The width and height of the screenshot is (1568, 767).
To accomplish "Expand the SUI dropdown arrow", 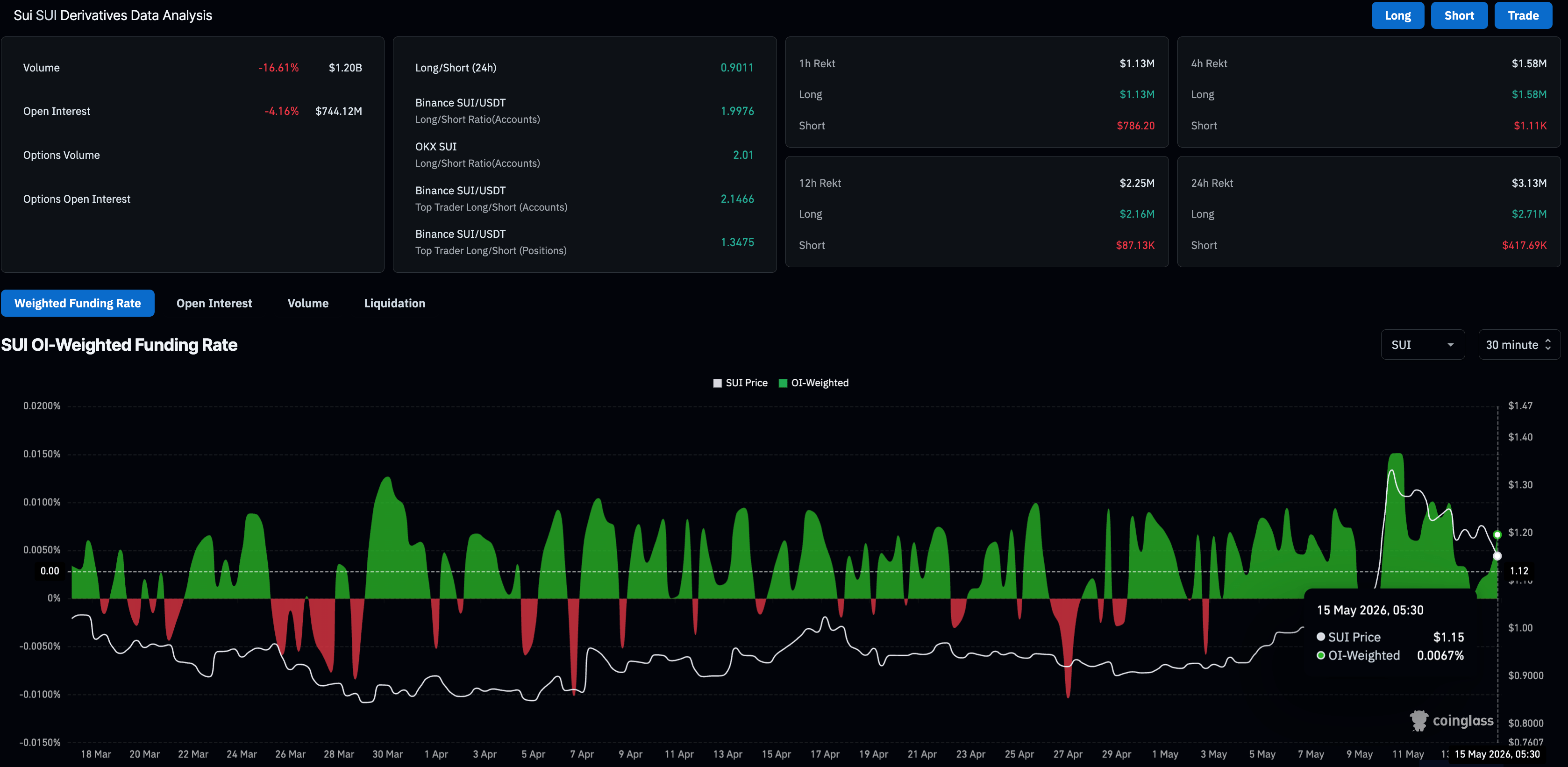I will [1451, 345].
